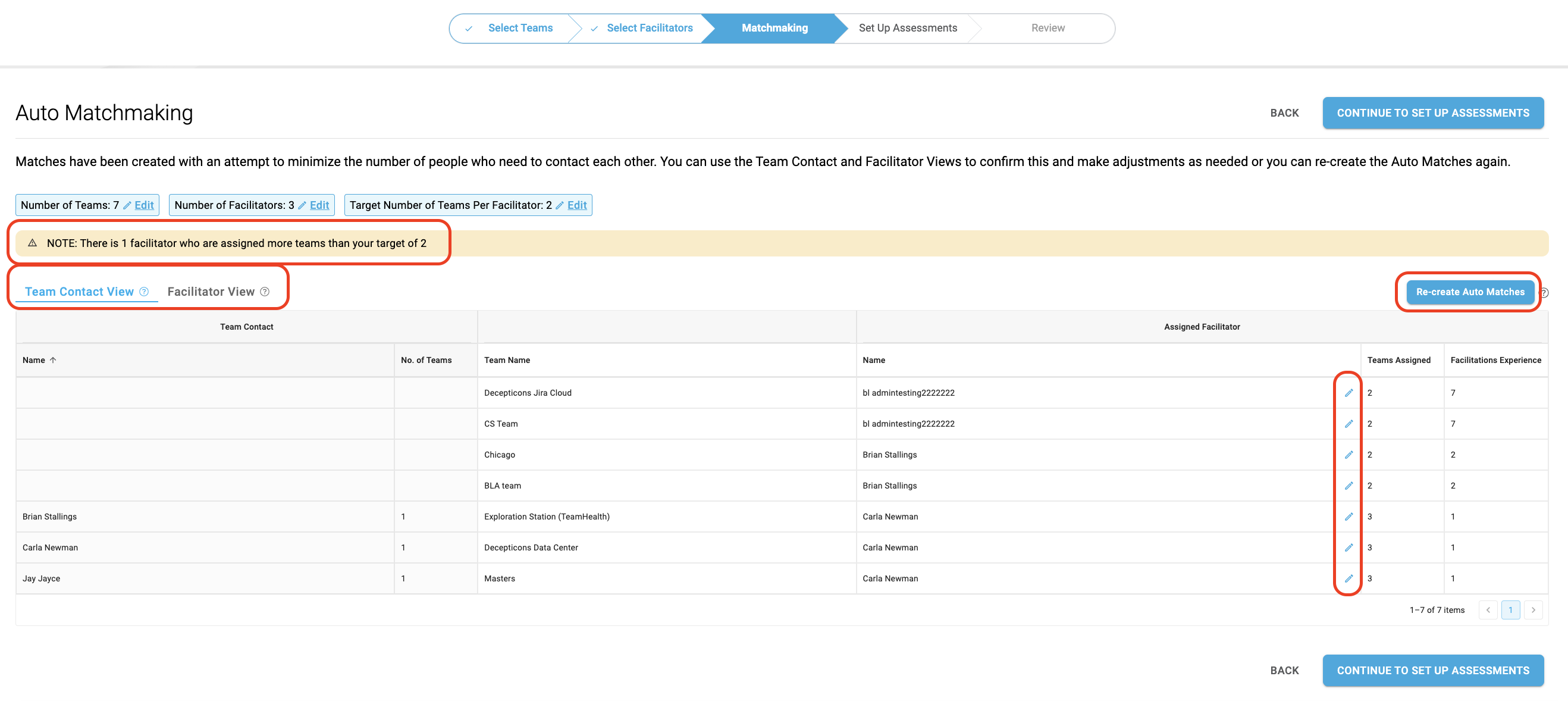
Task: Click pencil icon beside Number of Facilitators
Action: [x=302, y=205]
